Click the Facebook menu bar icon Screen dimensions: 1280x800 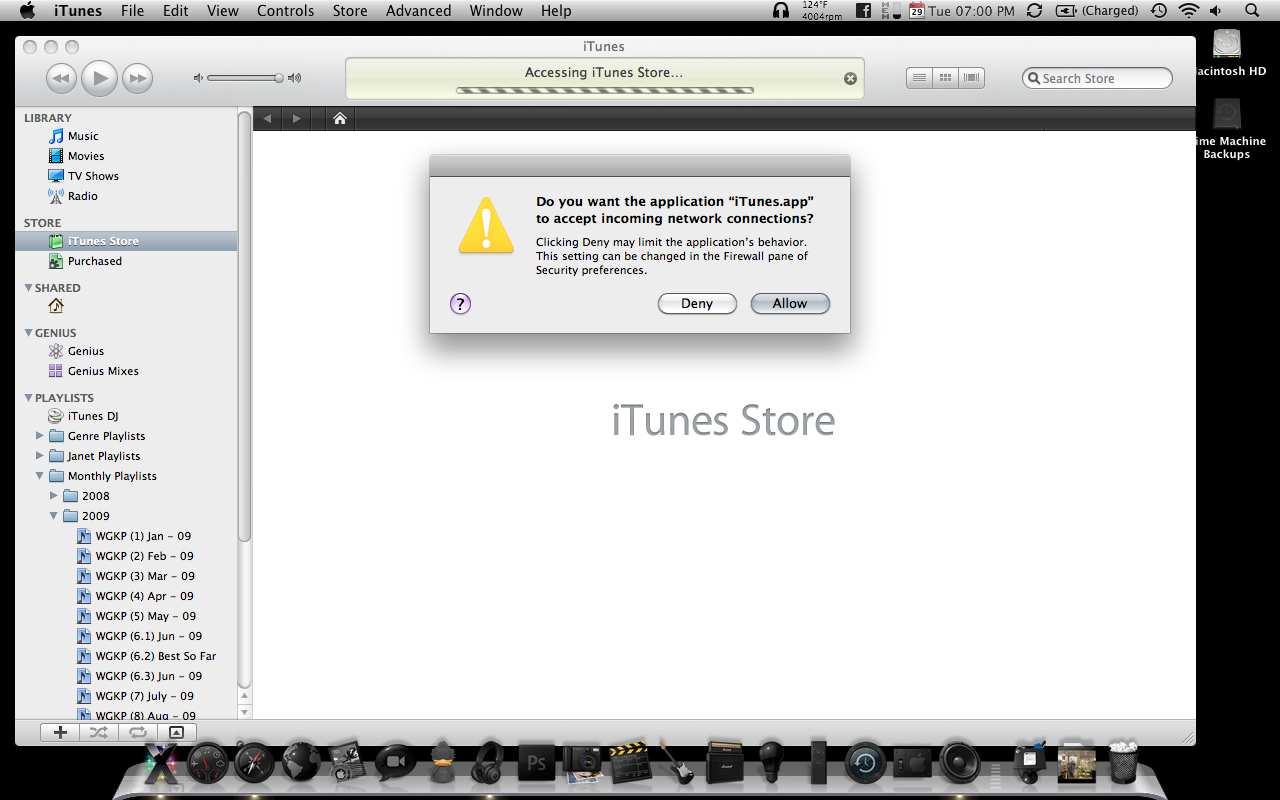(862, 11)
